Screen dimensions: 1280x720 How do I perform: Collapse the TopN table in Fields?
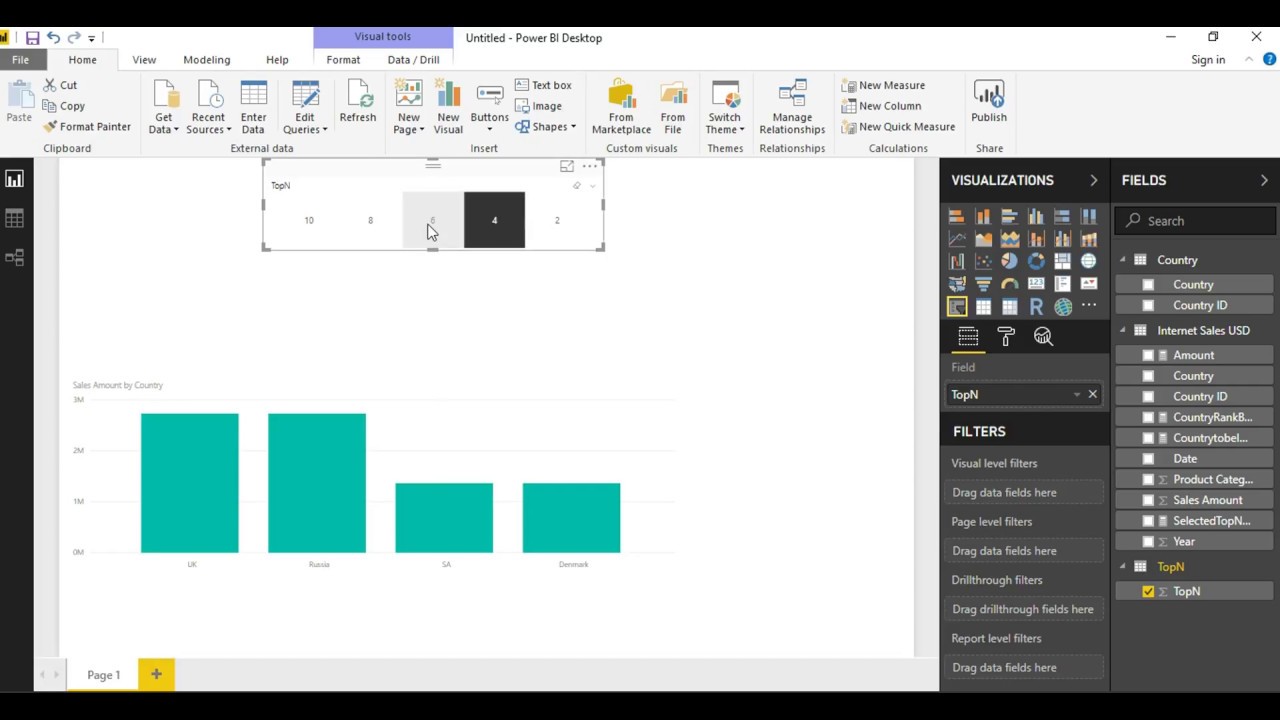[1123, 567]
